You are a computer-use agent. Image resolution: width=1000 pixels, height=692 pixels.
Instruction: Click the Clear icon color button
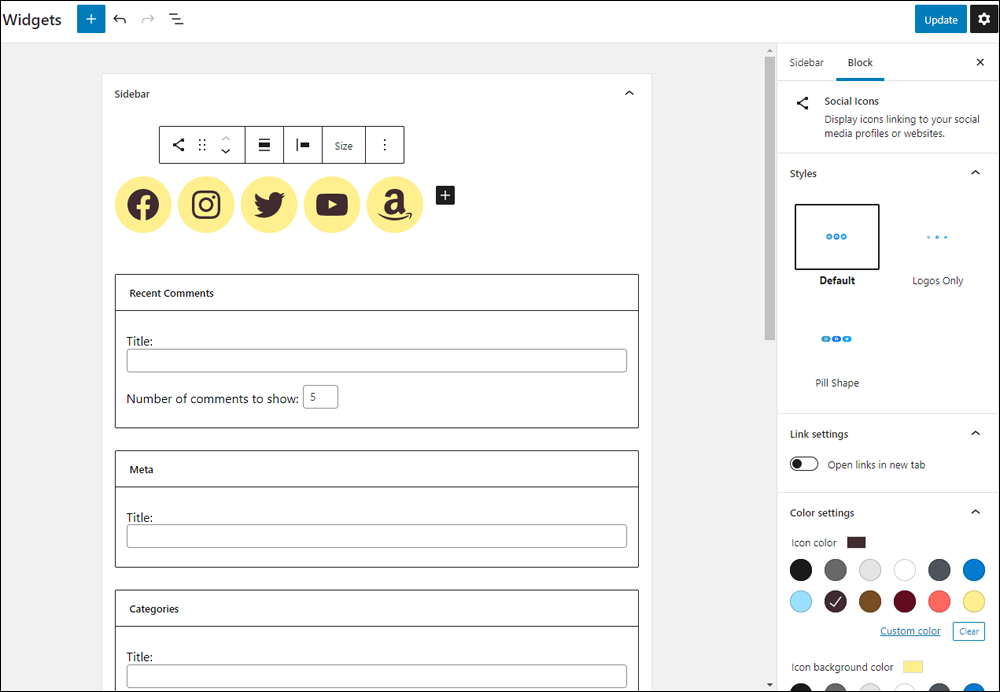click(x=969, y=631)
